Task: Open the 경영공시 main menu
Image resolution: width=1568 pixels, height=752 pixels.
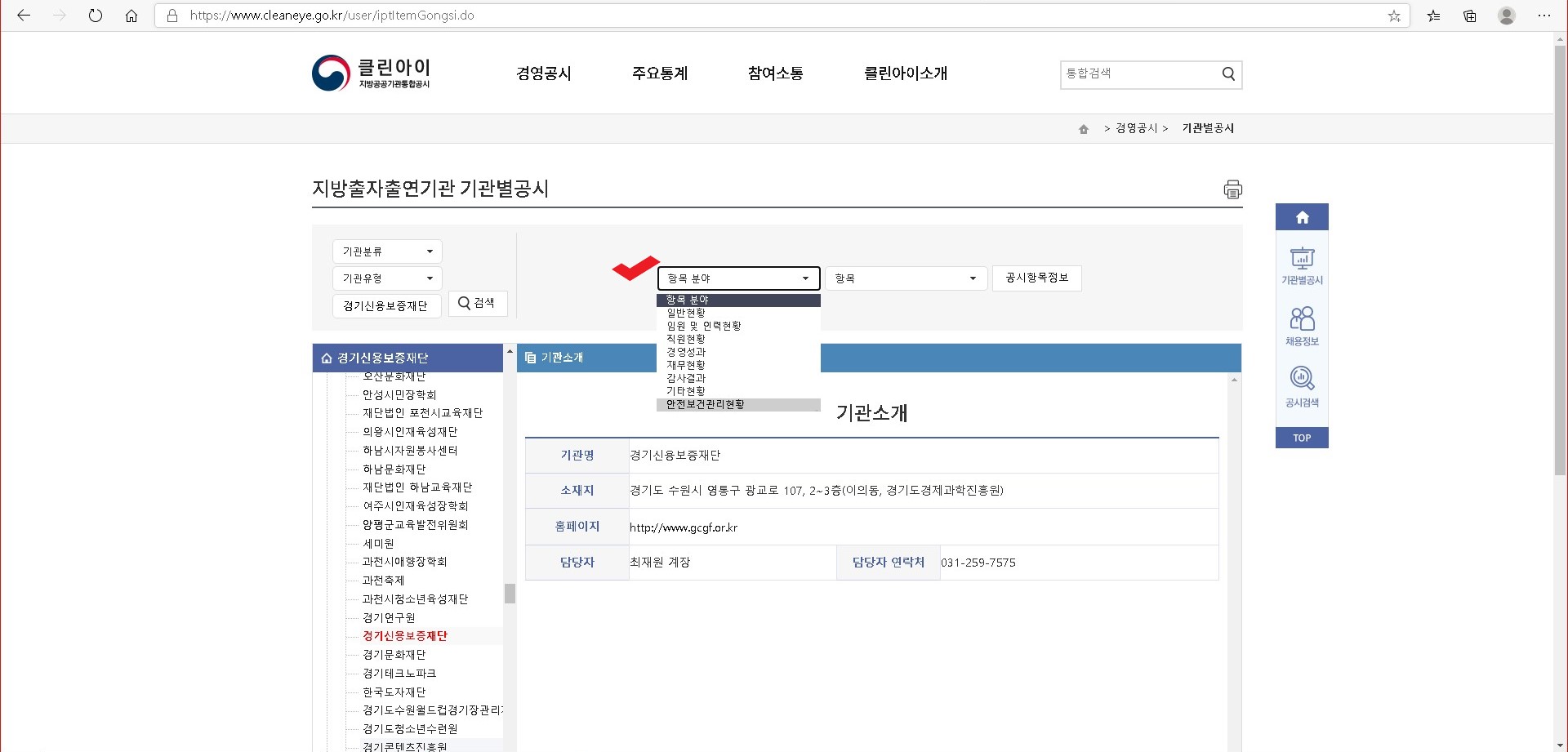Action: click(543, 73)
